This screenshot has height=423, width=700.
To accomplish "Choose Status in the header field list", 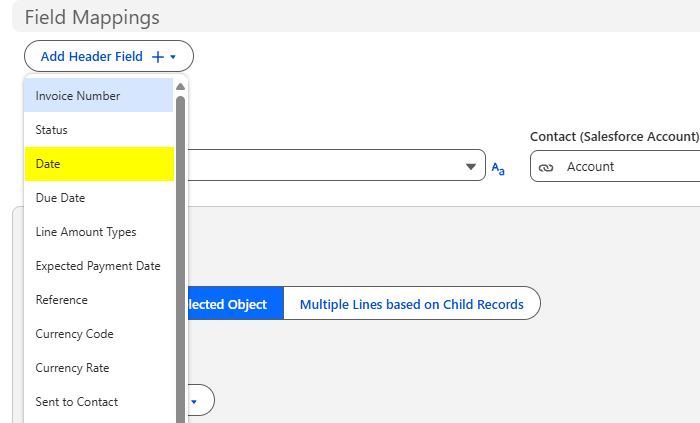I will (x=99, y=130).
